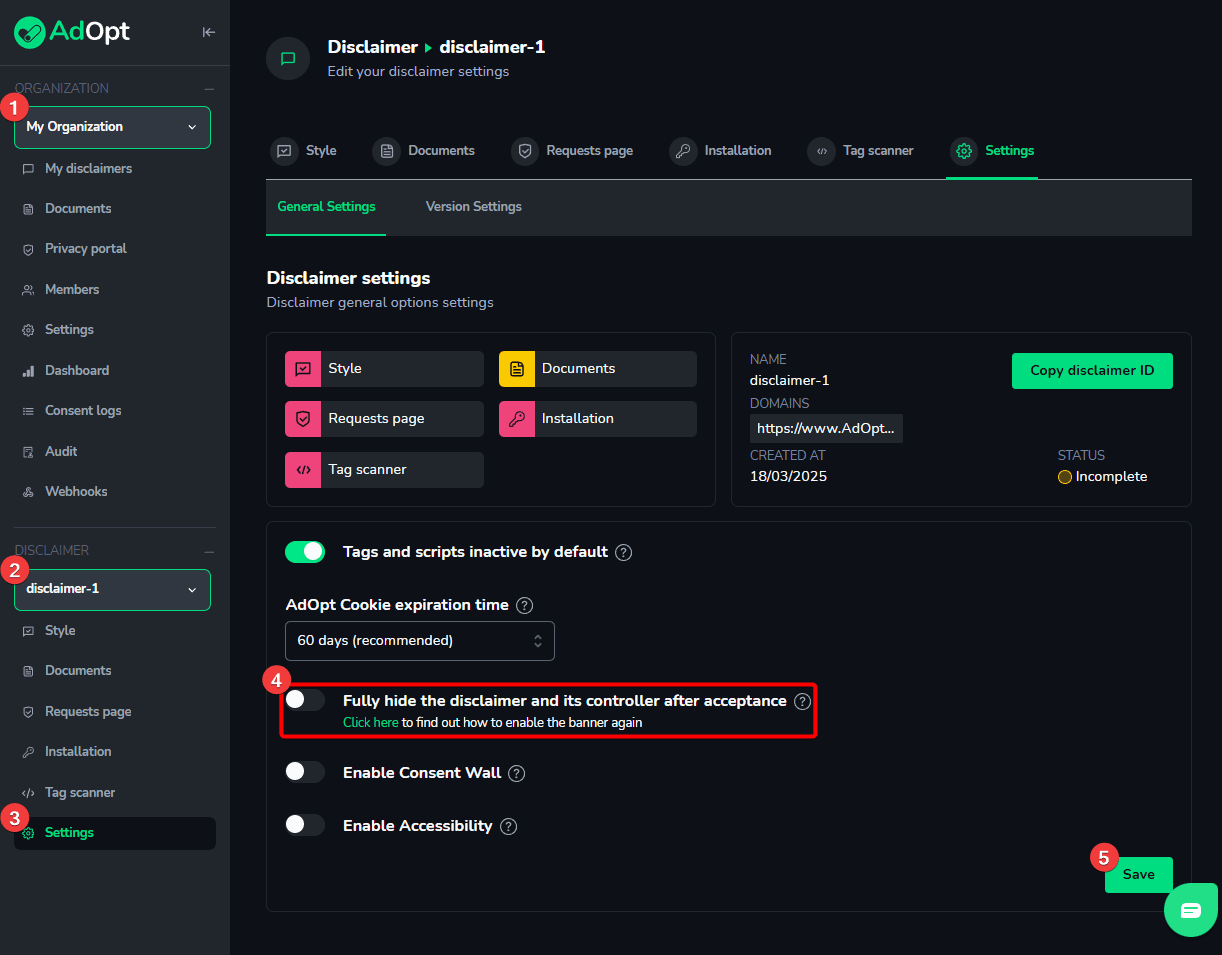Click the Style tab icon in top tab bar

[284, 151]
